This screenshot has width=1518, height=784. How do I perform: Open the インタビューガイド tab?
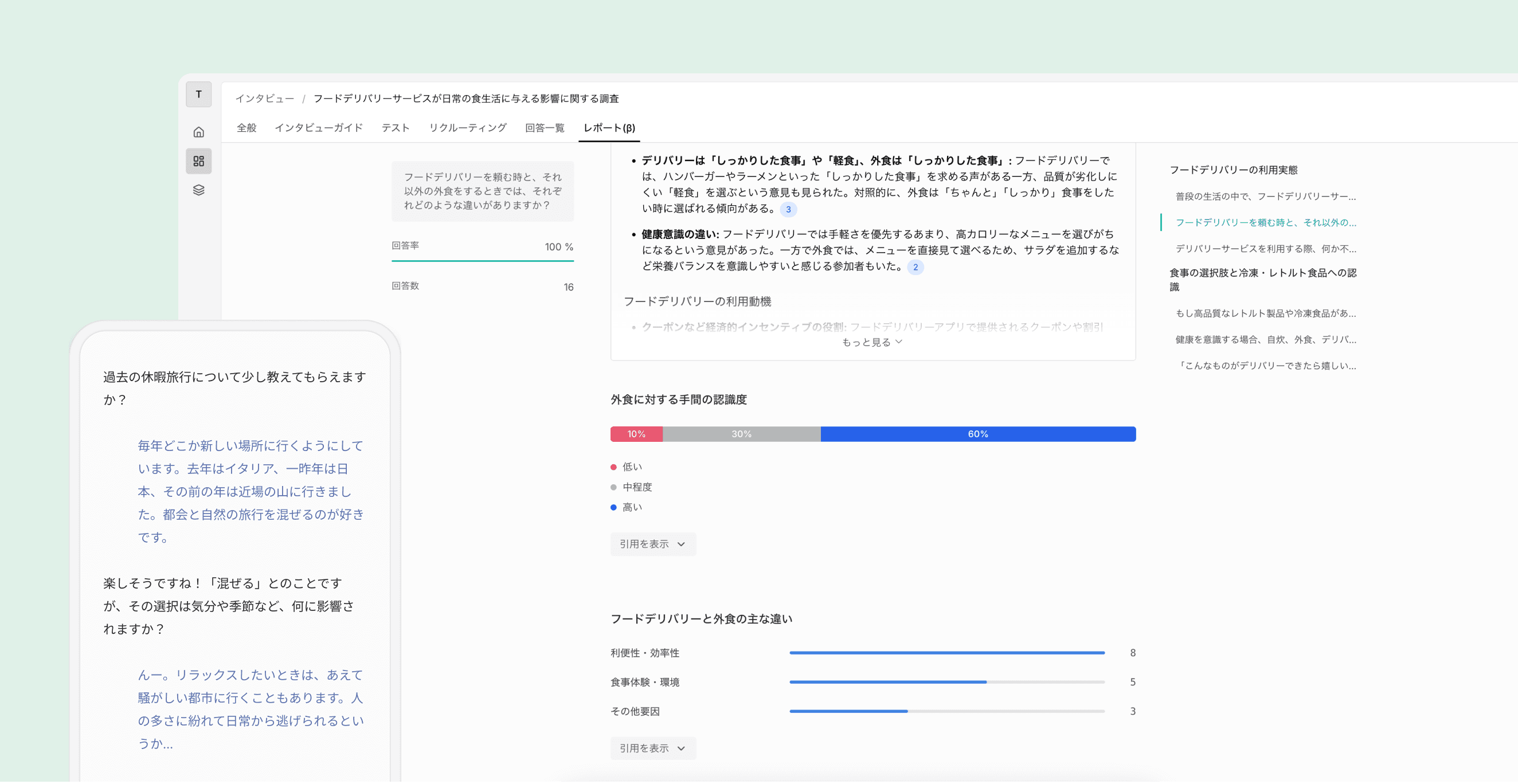click(319, 127)
